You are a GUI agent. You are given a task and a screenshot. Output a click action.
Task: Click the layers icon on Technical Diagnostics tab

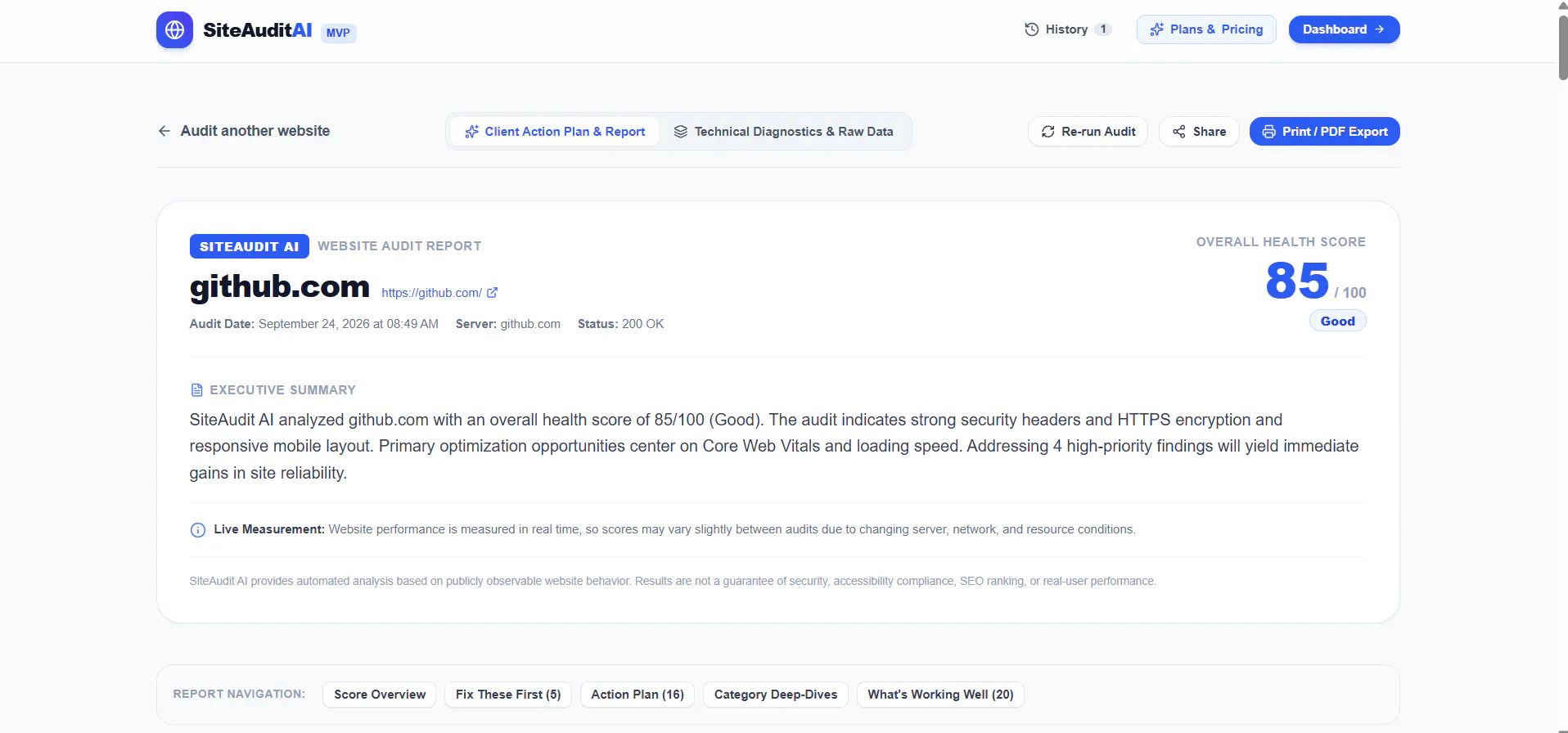click(x=680, y=132)
